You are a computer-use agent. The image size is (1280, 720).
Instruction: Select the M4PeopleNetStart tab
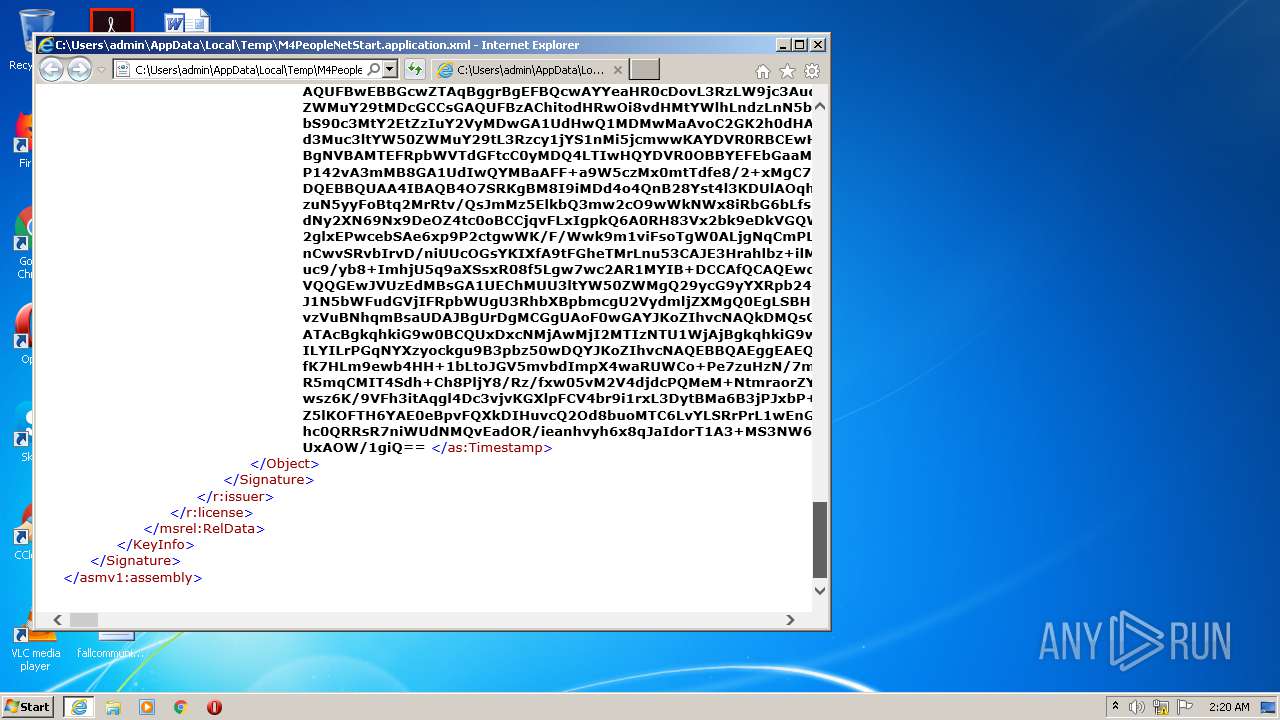(x=530, y=70)
